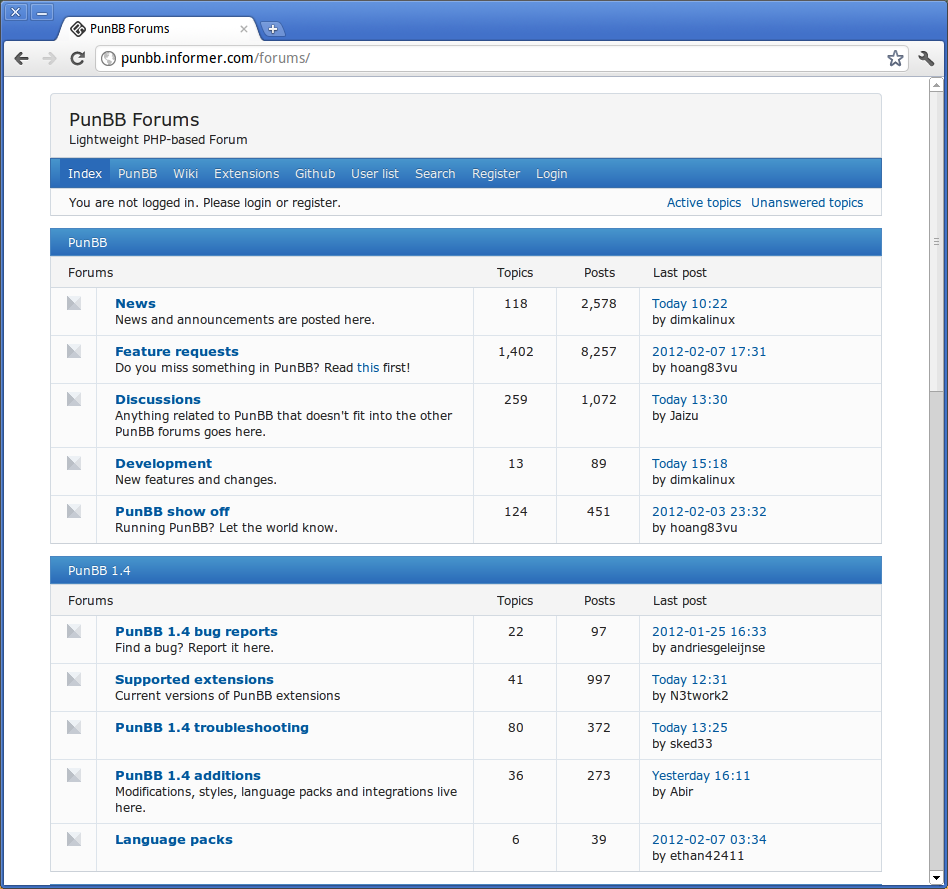Open Development last post Today 15:18

[x=689, y=463]
